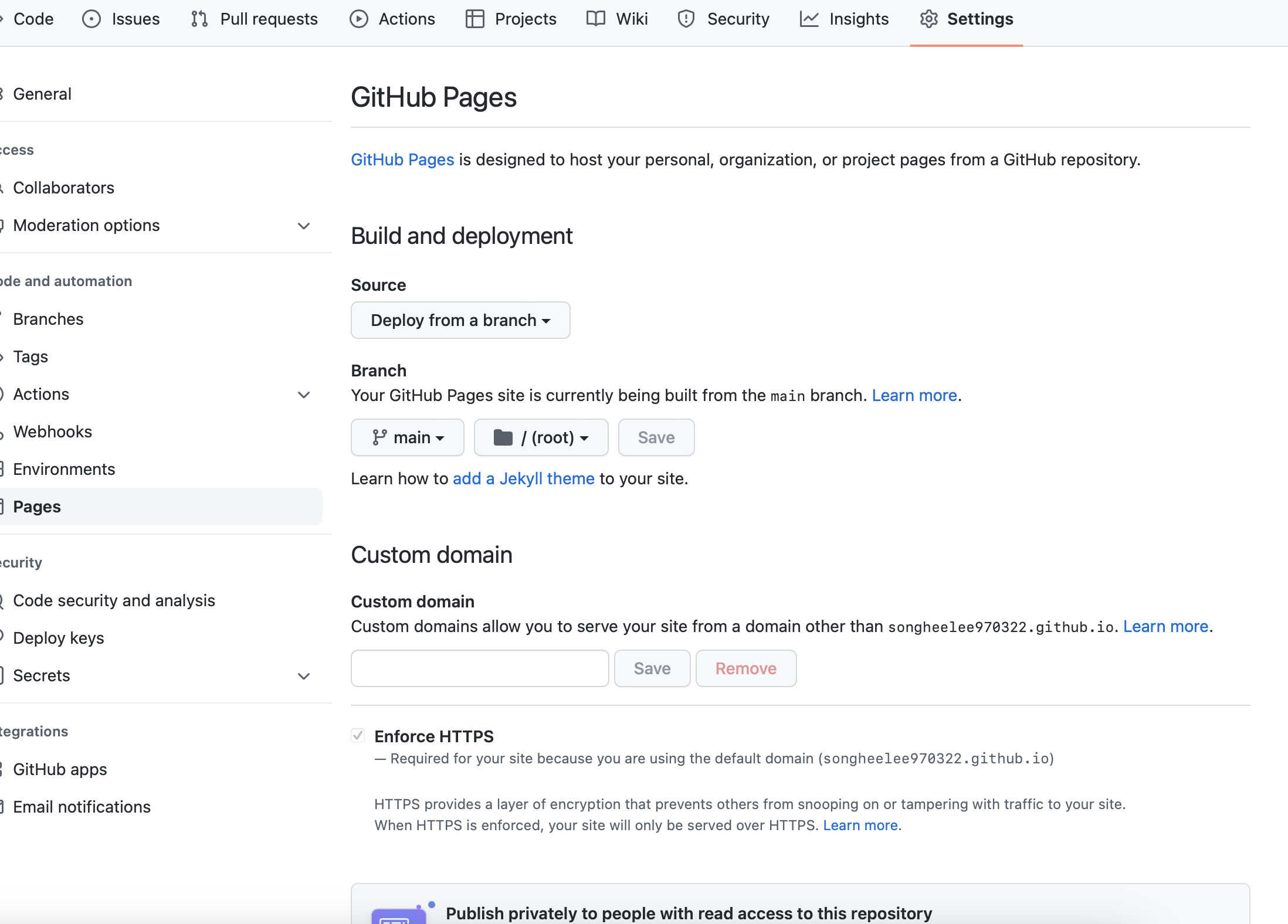Open the main branch selector dropdown

[408, 437]
